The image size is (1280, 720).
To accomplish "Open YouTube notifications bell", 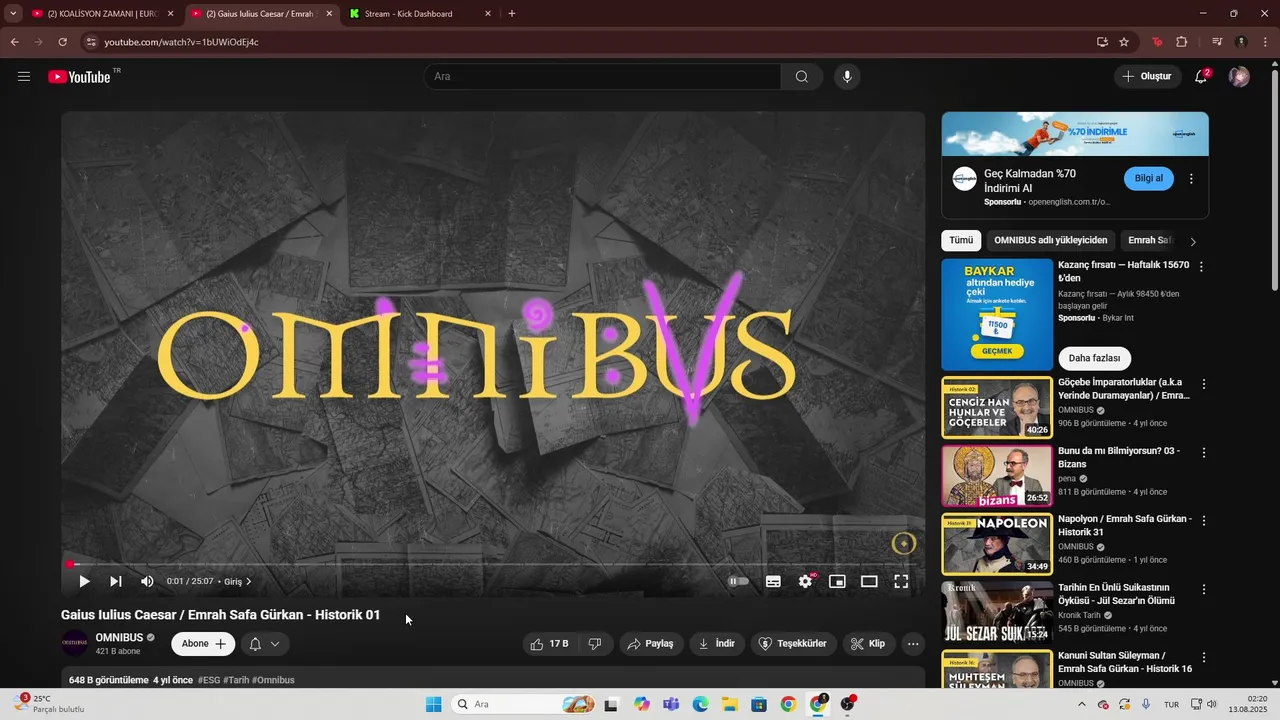I will (x=1201, y=76).
